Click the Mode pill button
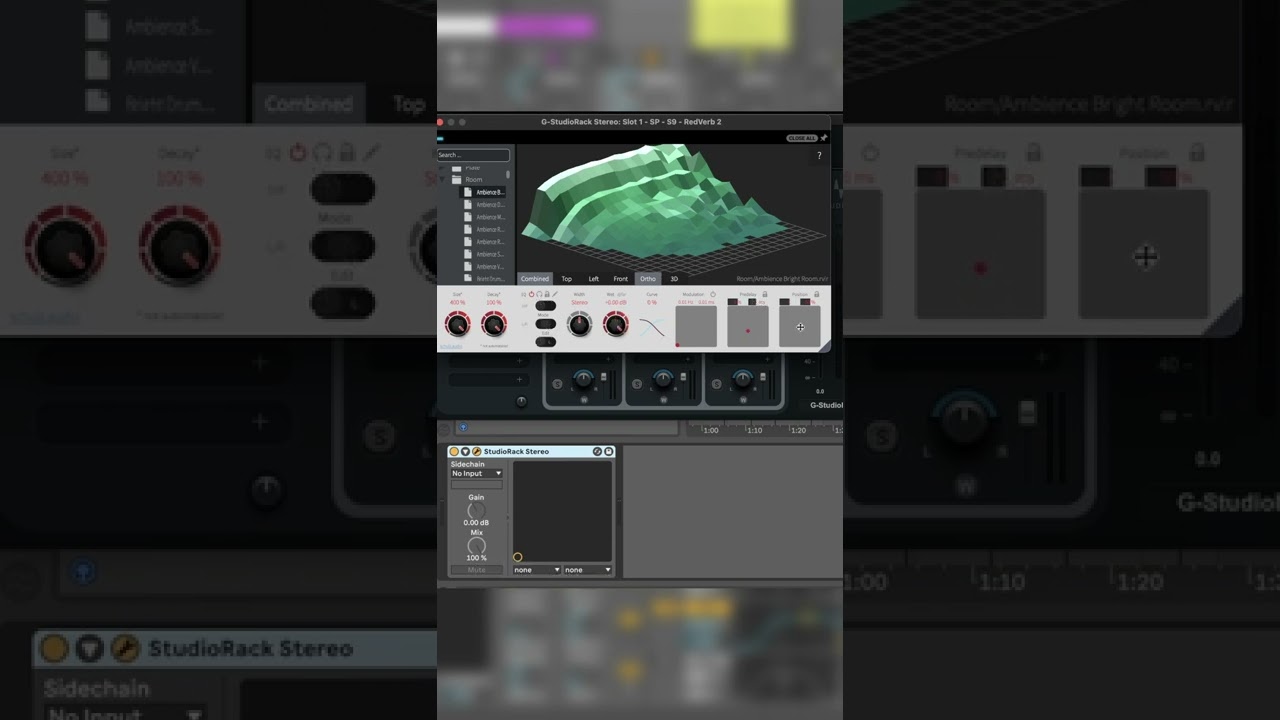Viewport: 1280px width, 720px height. (546, 324)
